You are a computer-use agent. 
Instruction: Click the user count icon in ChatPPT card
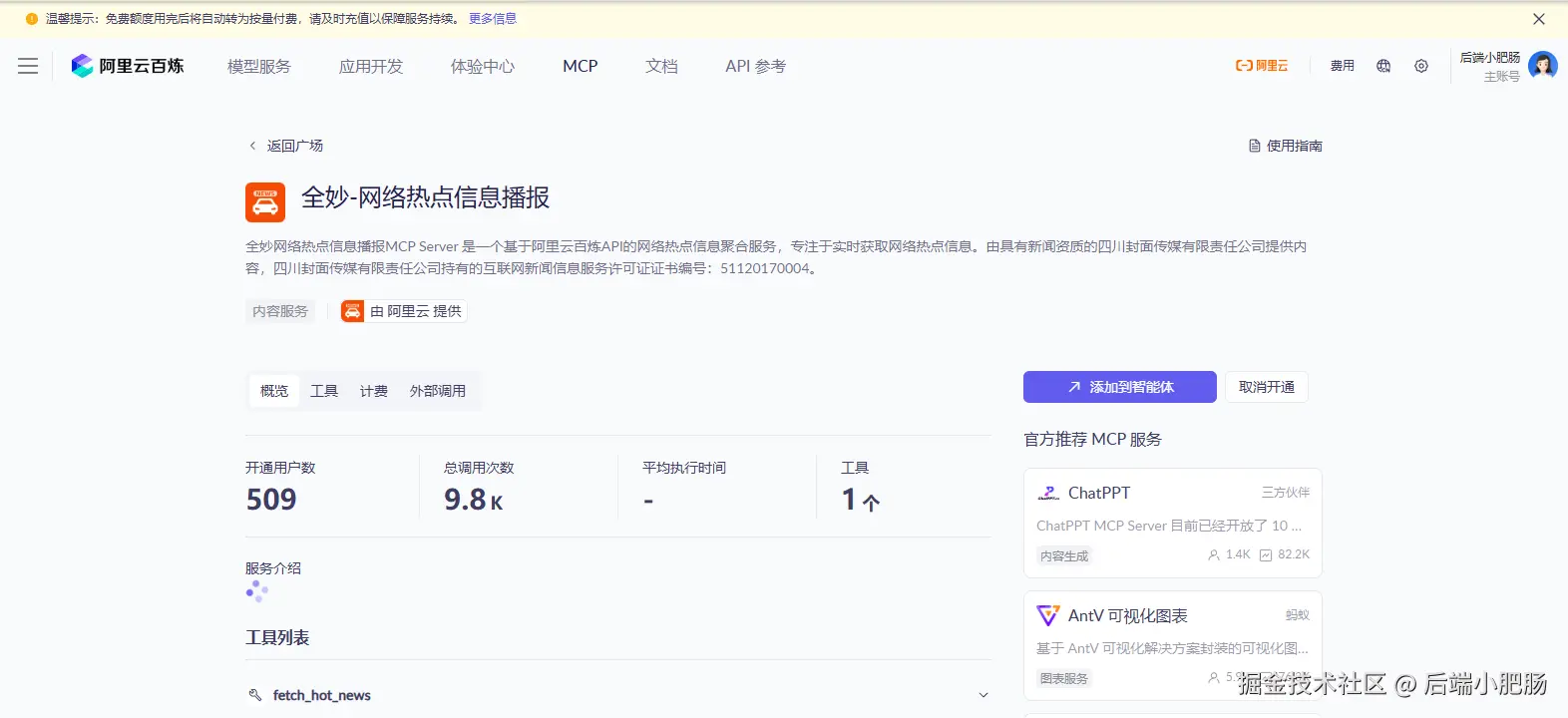coord(1214,554)
